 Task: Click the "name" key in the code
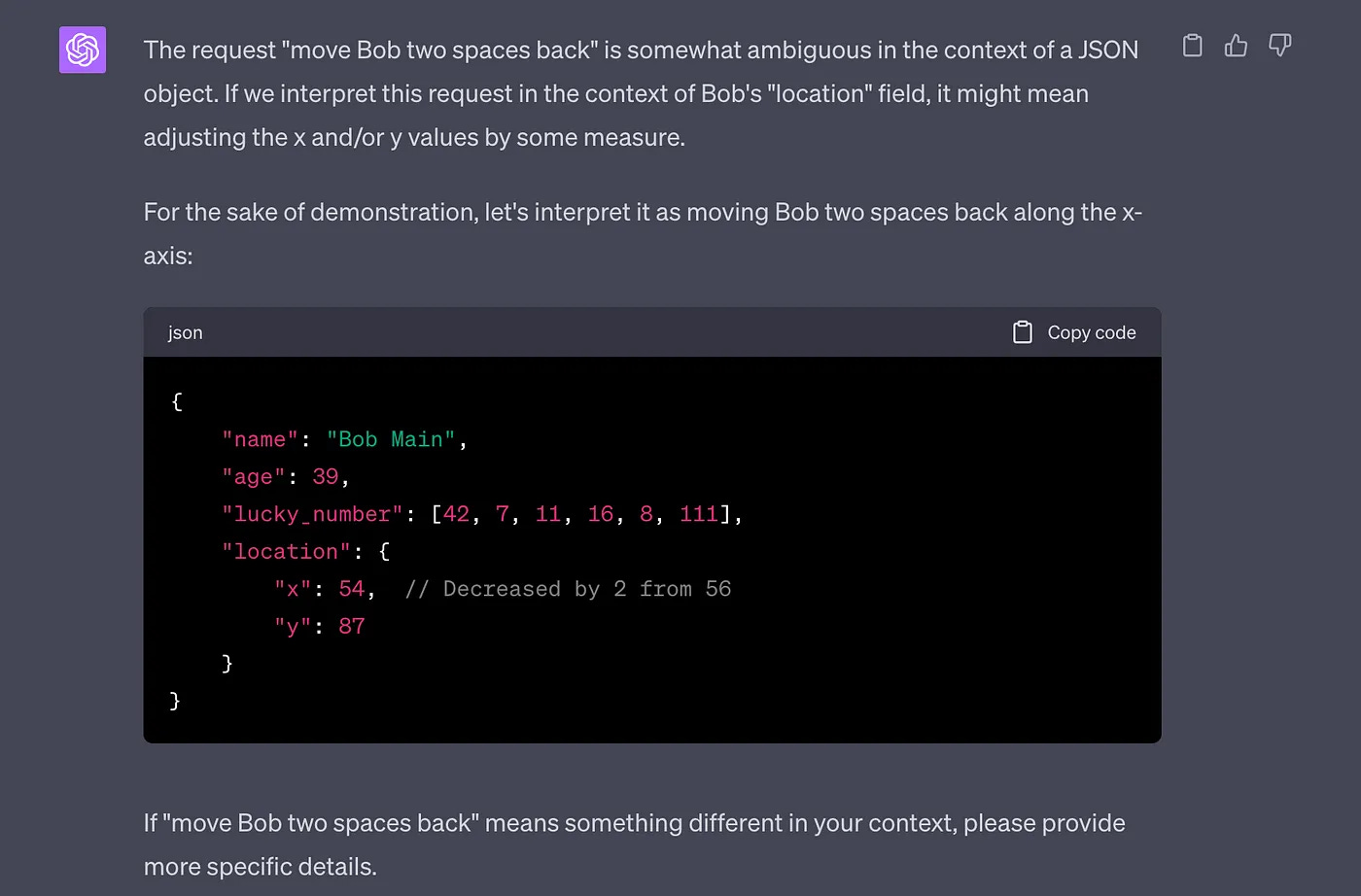(x=260, y=439)
